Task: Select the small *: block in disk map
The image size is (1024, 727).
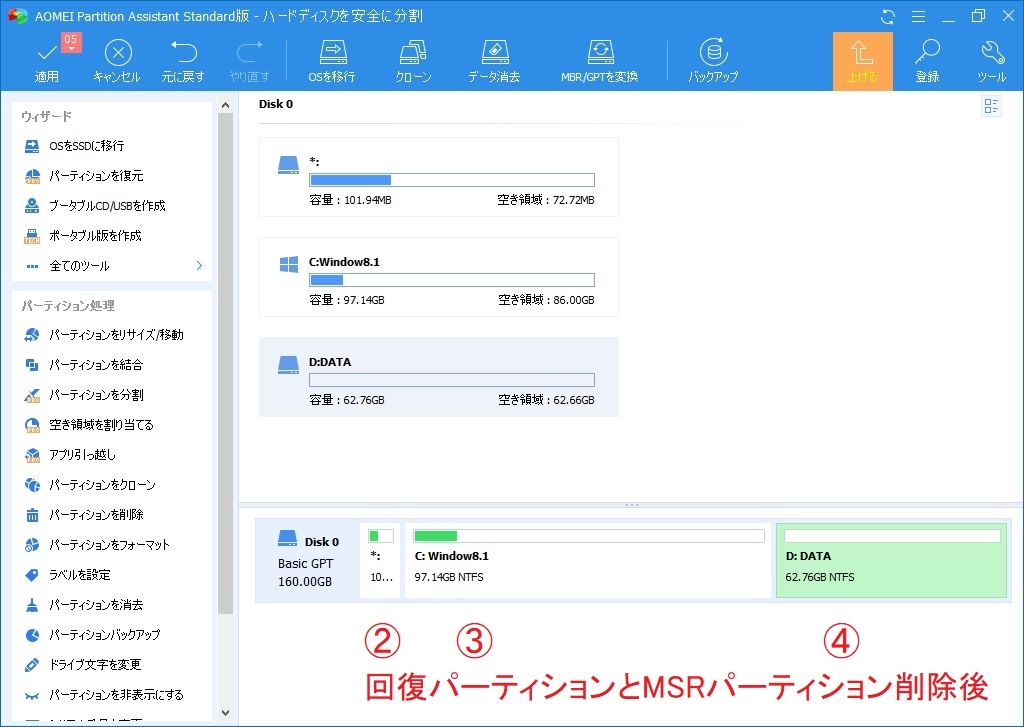Action: [x=380, y=560]
